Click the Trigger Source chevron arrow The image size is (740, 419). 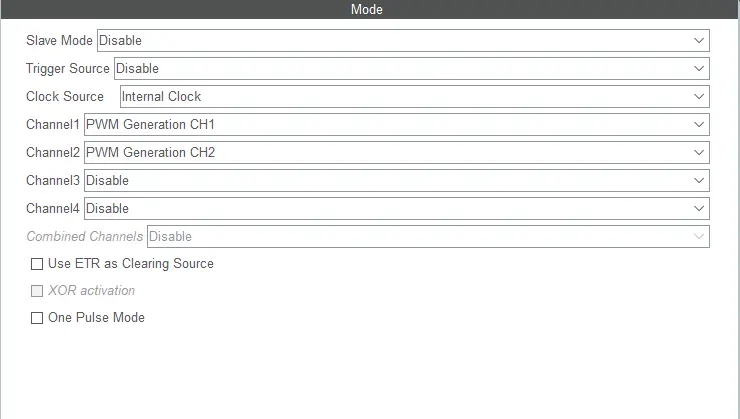(x=699, y=69)
